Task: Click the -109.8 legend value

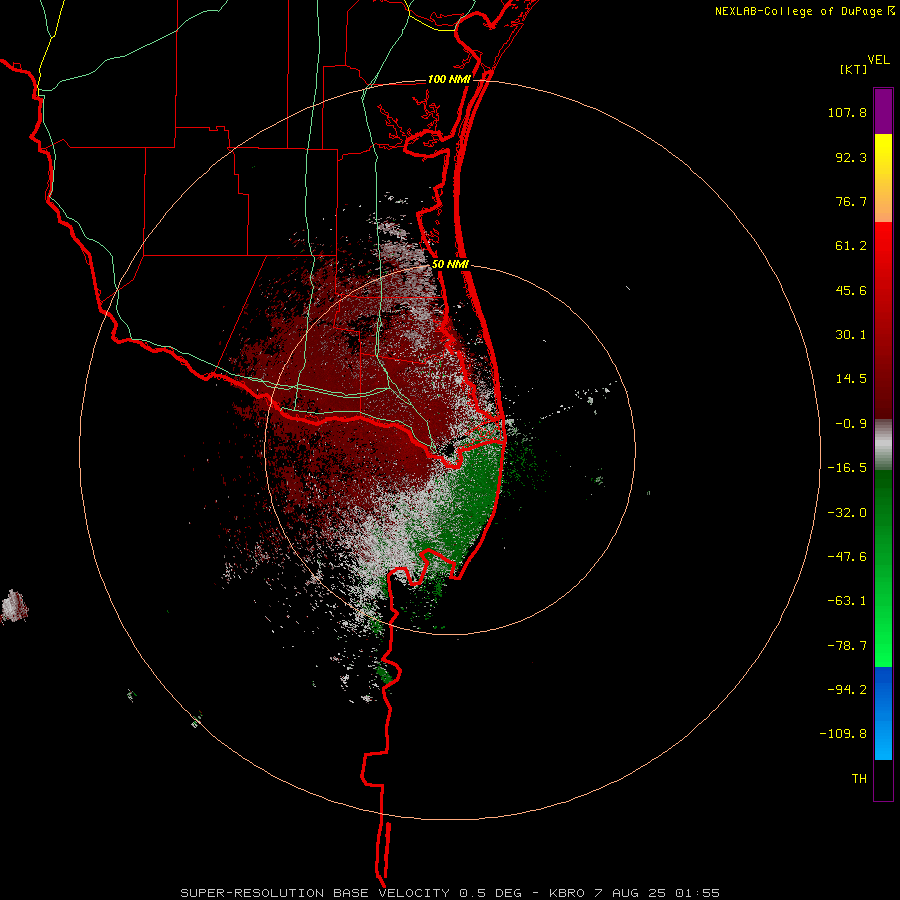Action: click(843, 734)
